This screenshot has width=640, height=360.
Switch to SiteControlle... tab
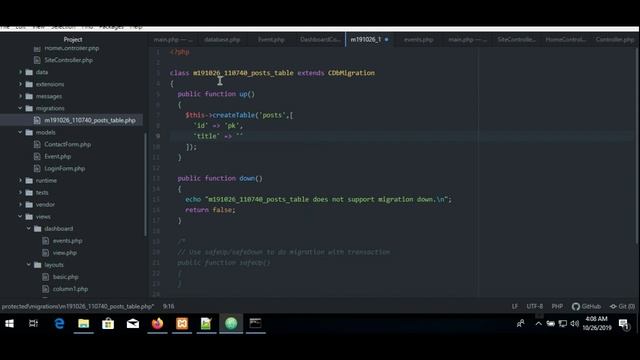tap(516, 40)
